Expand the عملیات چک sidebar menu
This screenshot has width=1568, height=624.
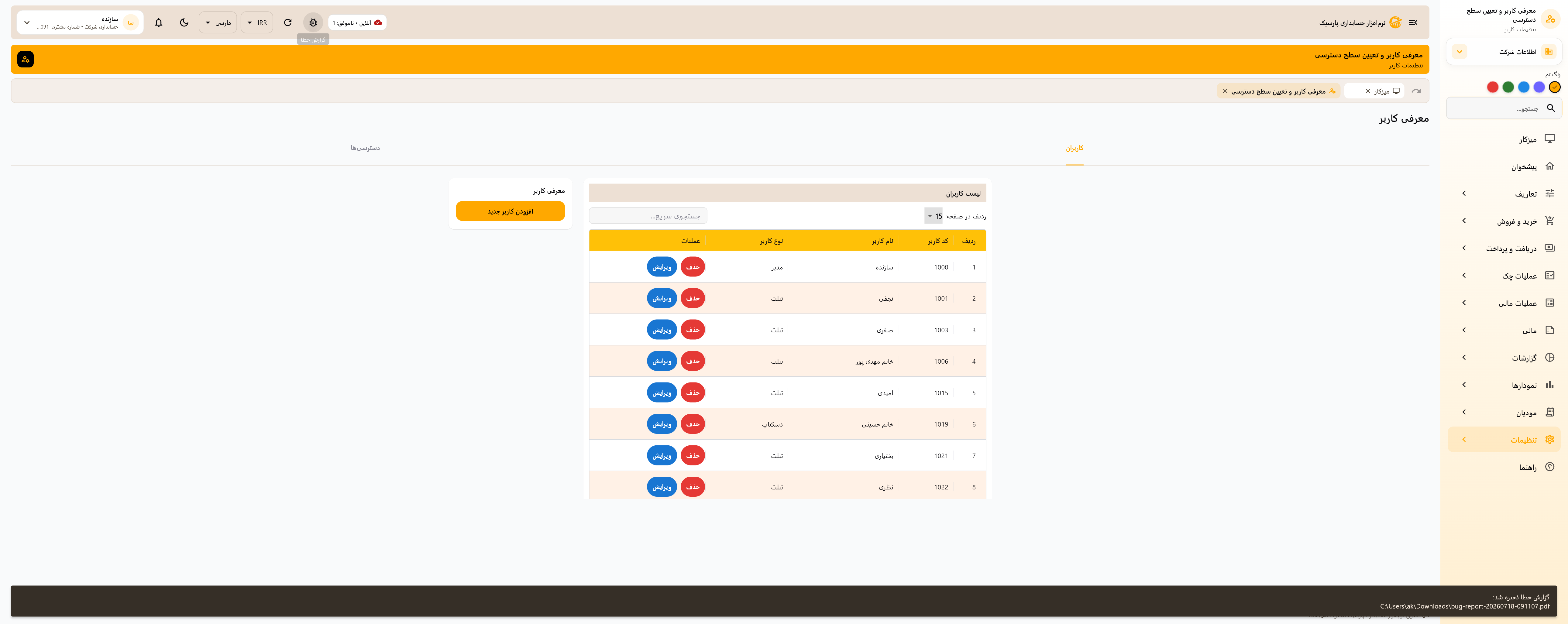pos(1504,276)
